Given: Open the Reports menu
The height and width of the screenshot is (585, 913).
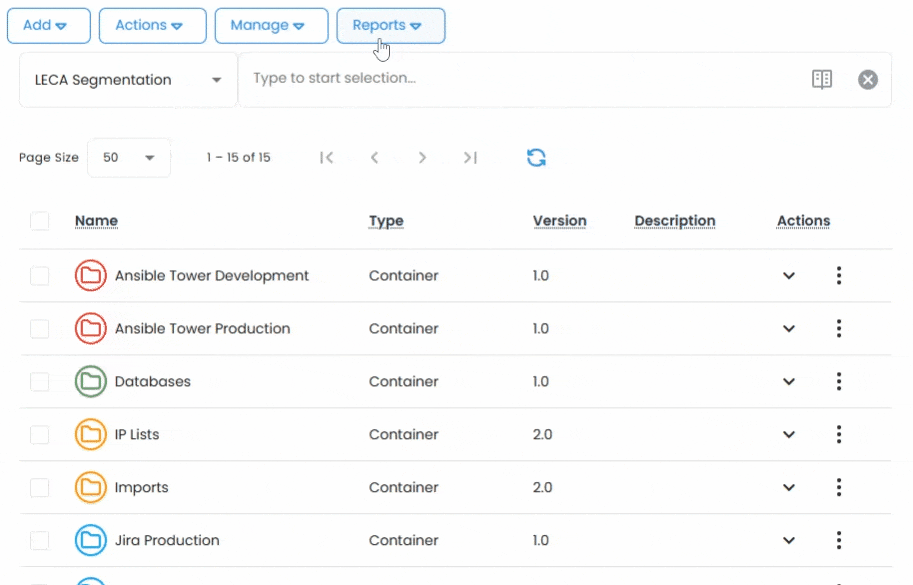Looking at the screenshot, I should coord(390,26).
